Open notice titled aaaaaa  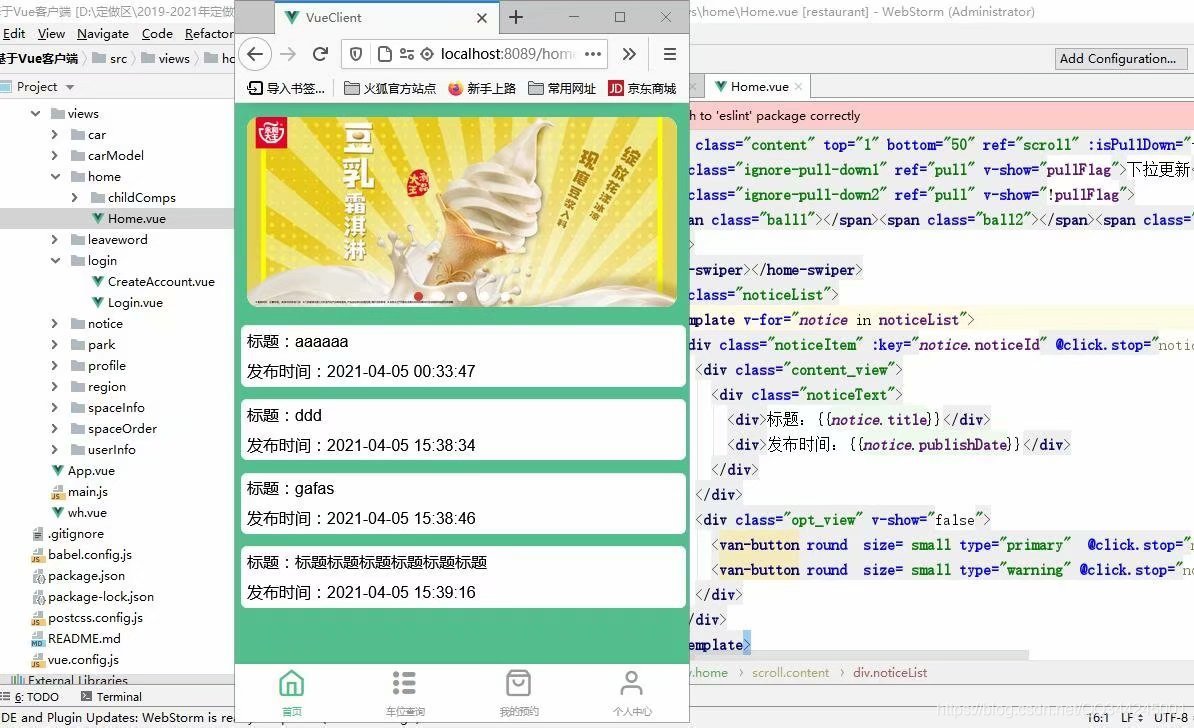tap(463, 356)
